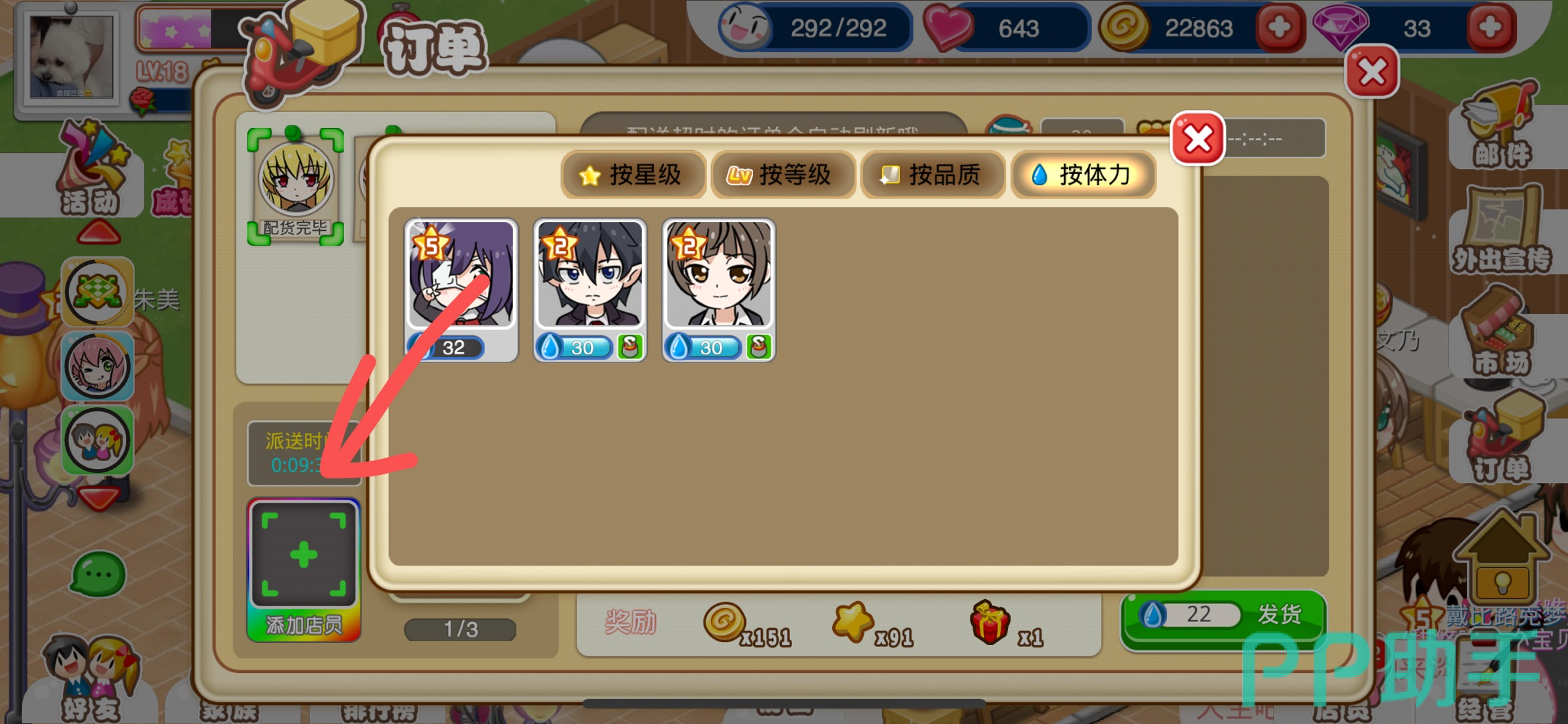This screenshot has height=724, width=1568.
Task: Expand the left list with red up arrow
Action: tap(99, 234)
